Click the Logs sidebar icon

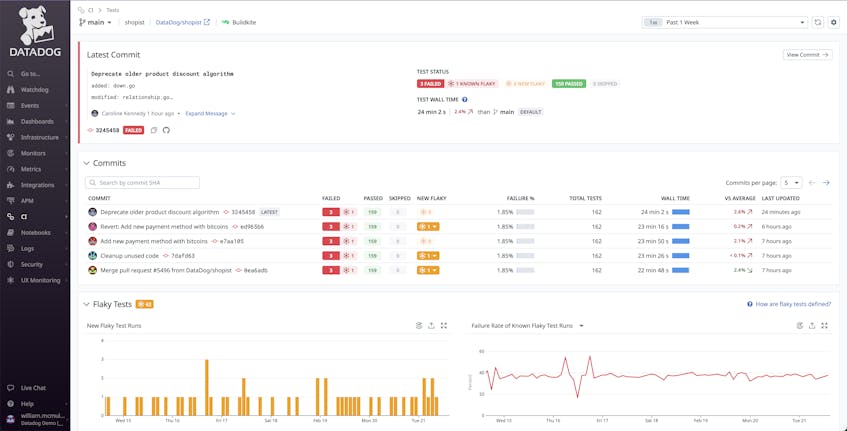click(x=10, y=248)
